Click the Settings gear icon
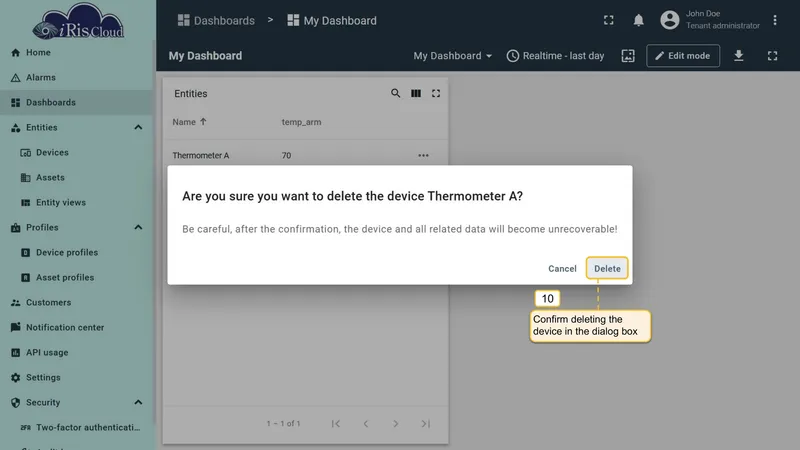 15,378
